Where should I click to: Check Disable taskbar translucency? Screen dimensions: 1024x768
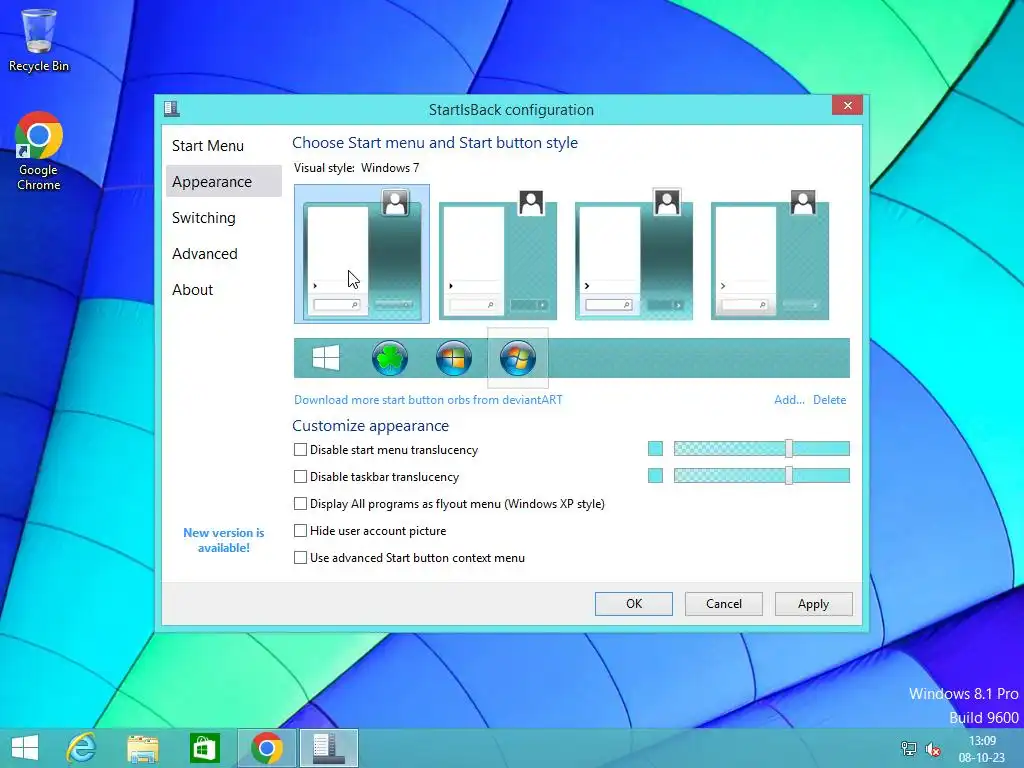[x=300, y=477]
